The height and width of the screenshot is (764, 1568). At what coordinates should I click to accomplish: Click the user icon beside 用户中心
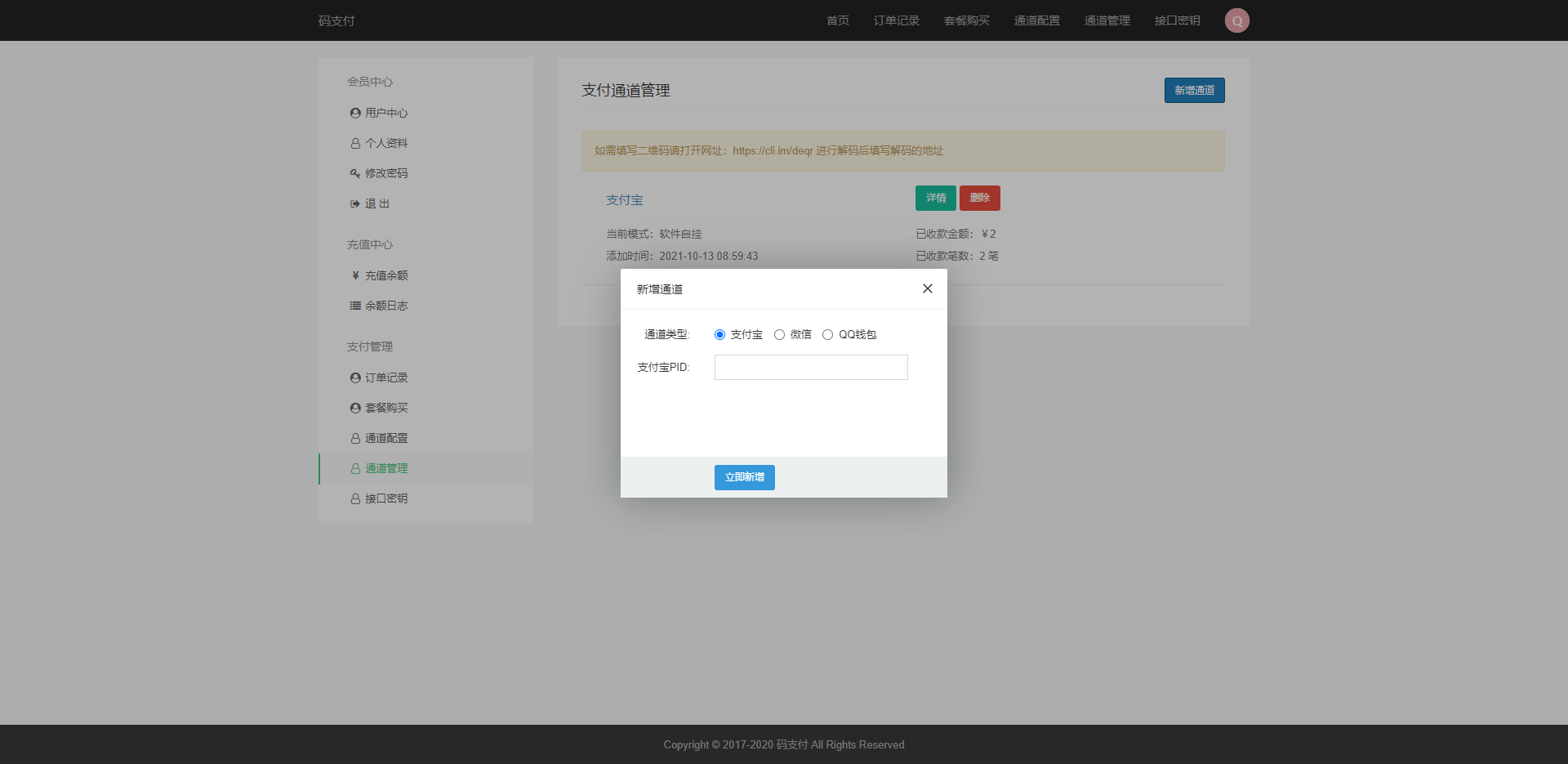pos(355,114)
